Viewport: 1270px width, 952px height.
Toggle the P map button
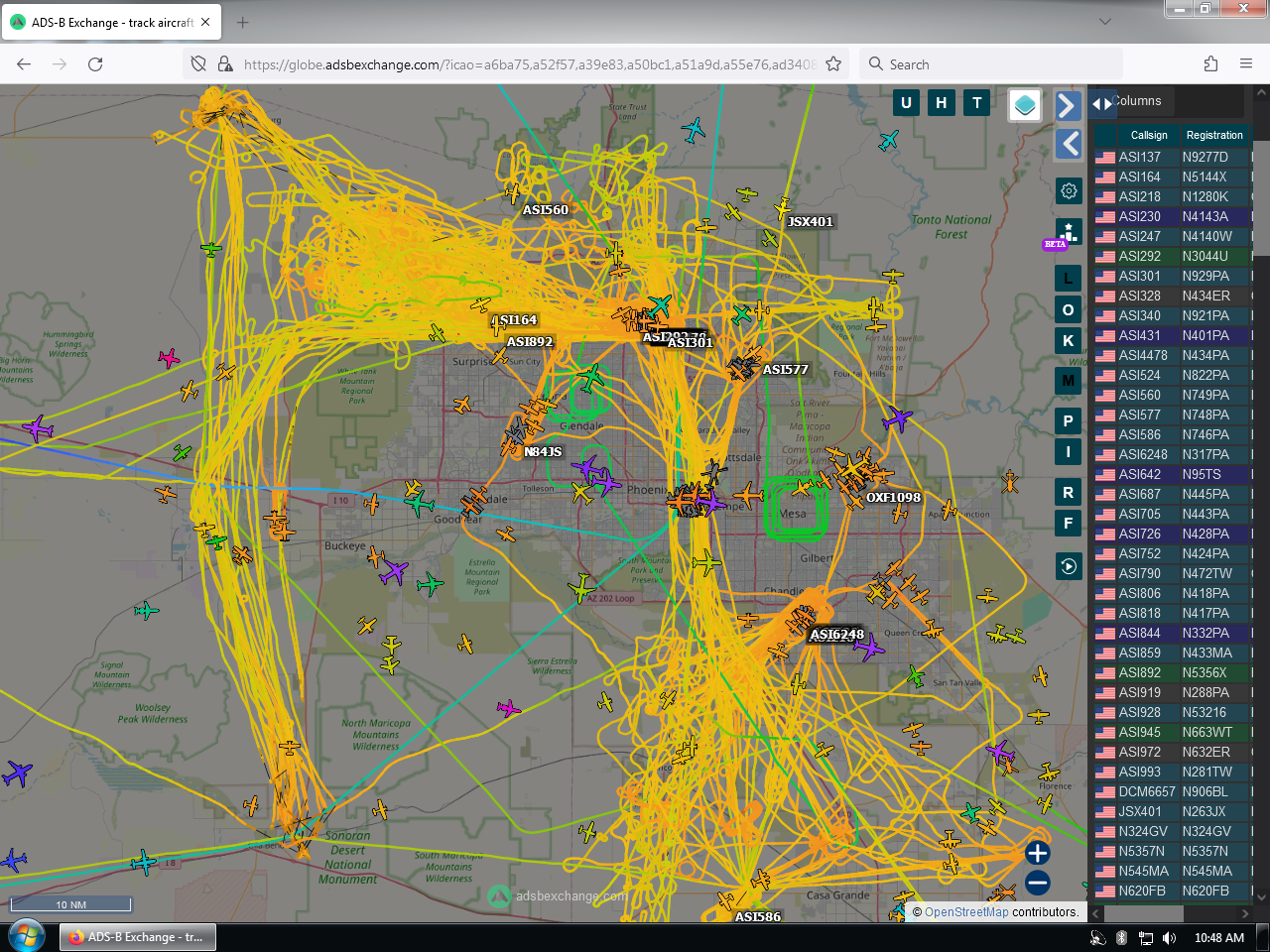(1069, 420)
